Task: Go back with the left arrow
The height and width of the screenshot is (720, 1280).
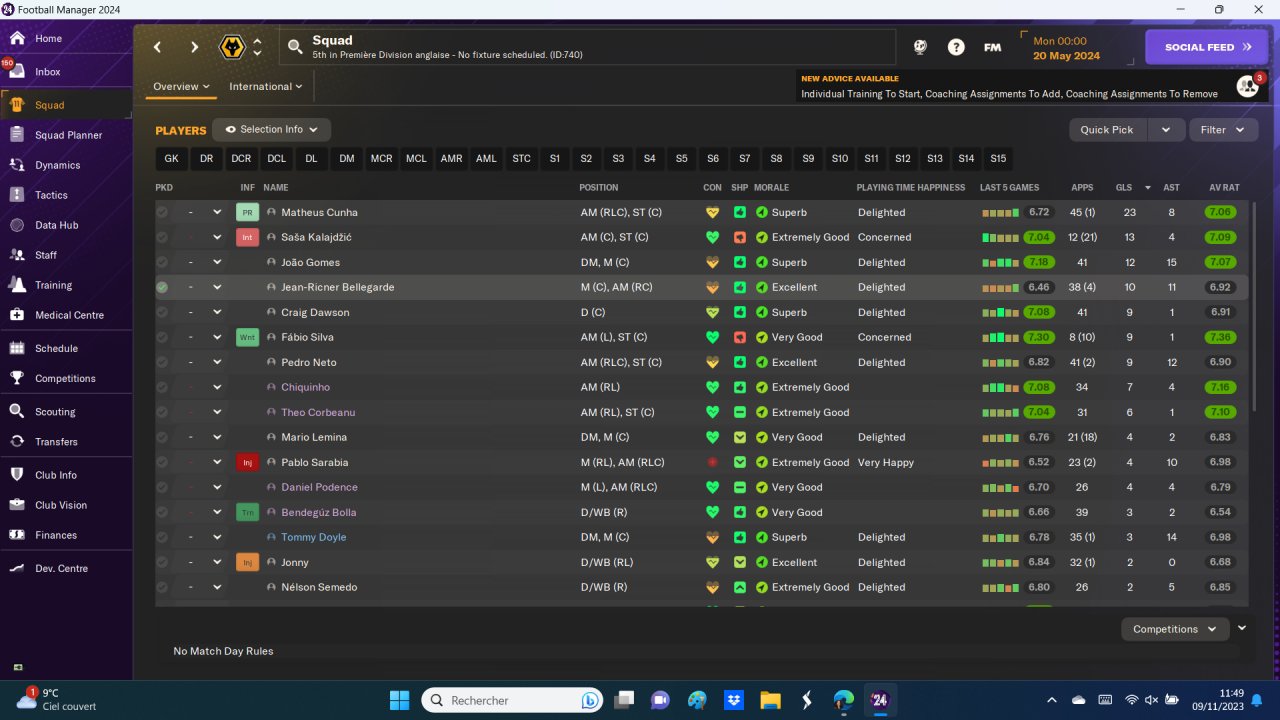Action: coord(157,47)
